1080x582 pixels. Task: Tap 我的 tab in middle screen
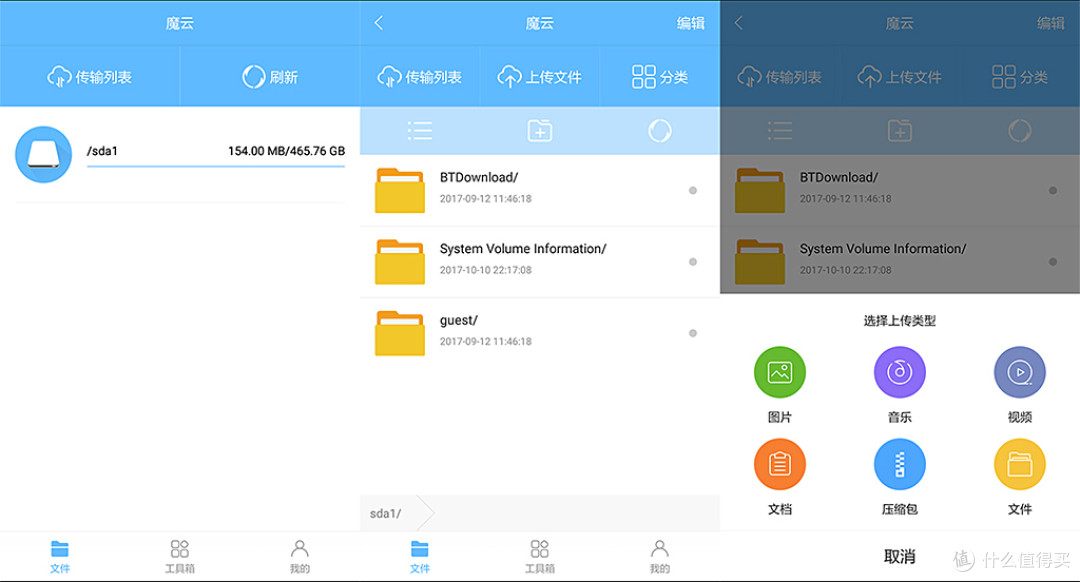pyautogui.click(x=660, y=557)
